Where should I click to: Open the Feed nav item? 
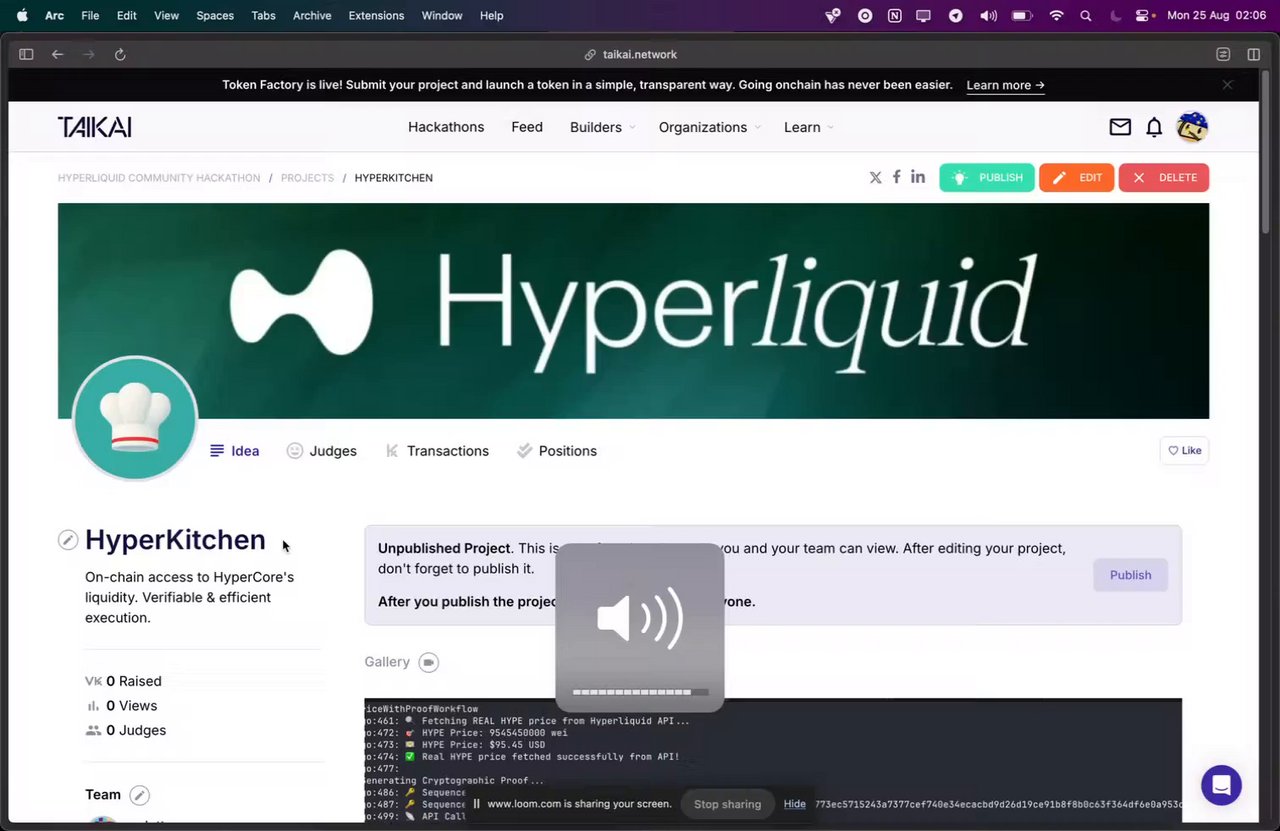[x=527, y=127]
